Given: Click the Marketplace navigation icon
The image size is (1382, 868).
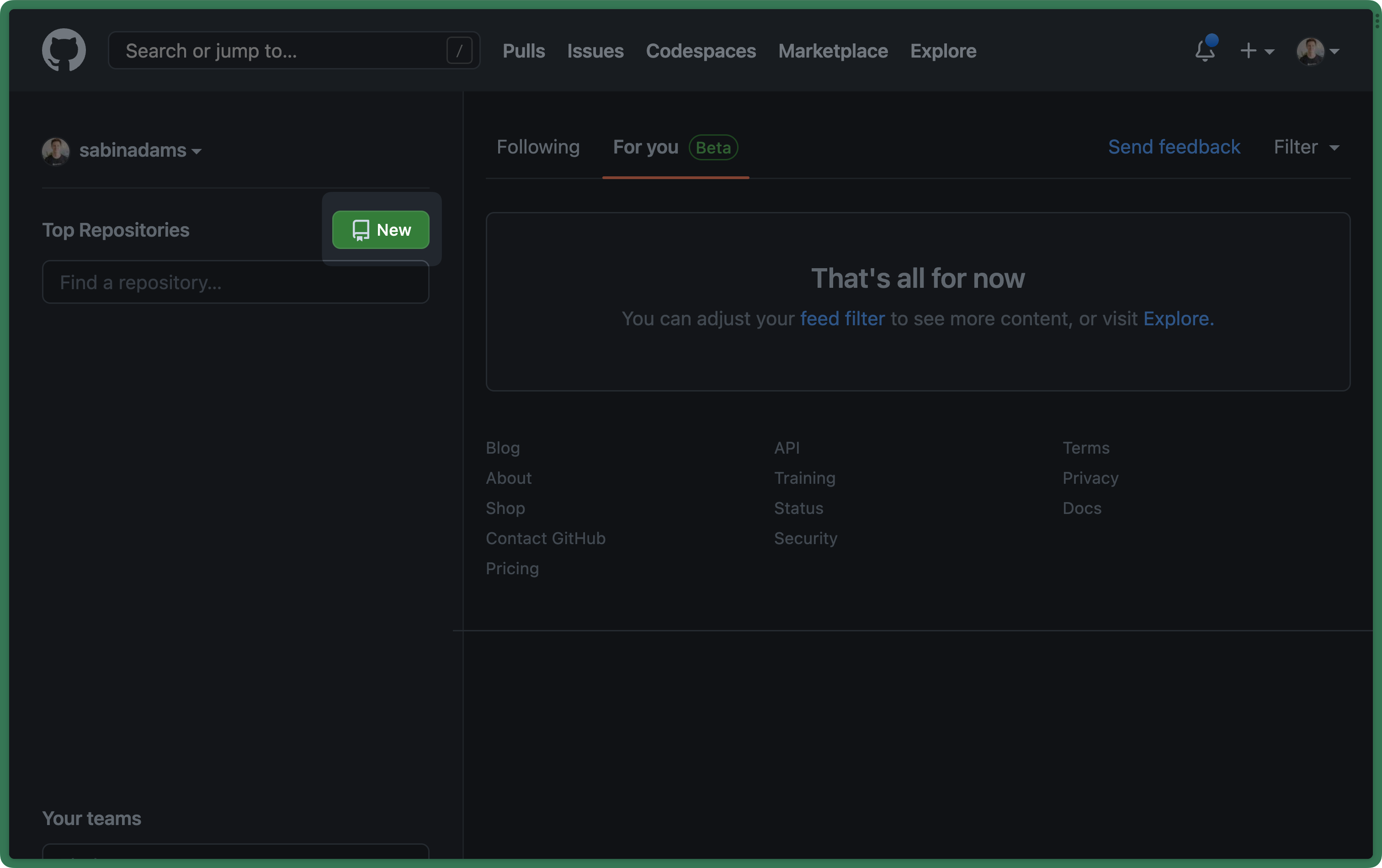Looking at the screenshot, I should tap(833, 50).
